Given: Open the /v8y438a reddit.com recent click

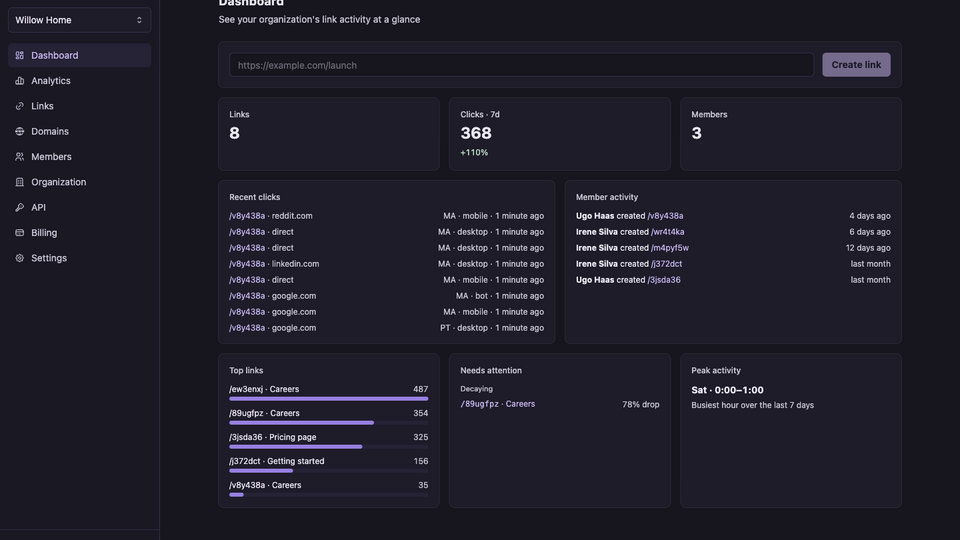Looking at the screenshot, I should 271,216.
